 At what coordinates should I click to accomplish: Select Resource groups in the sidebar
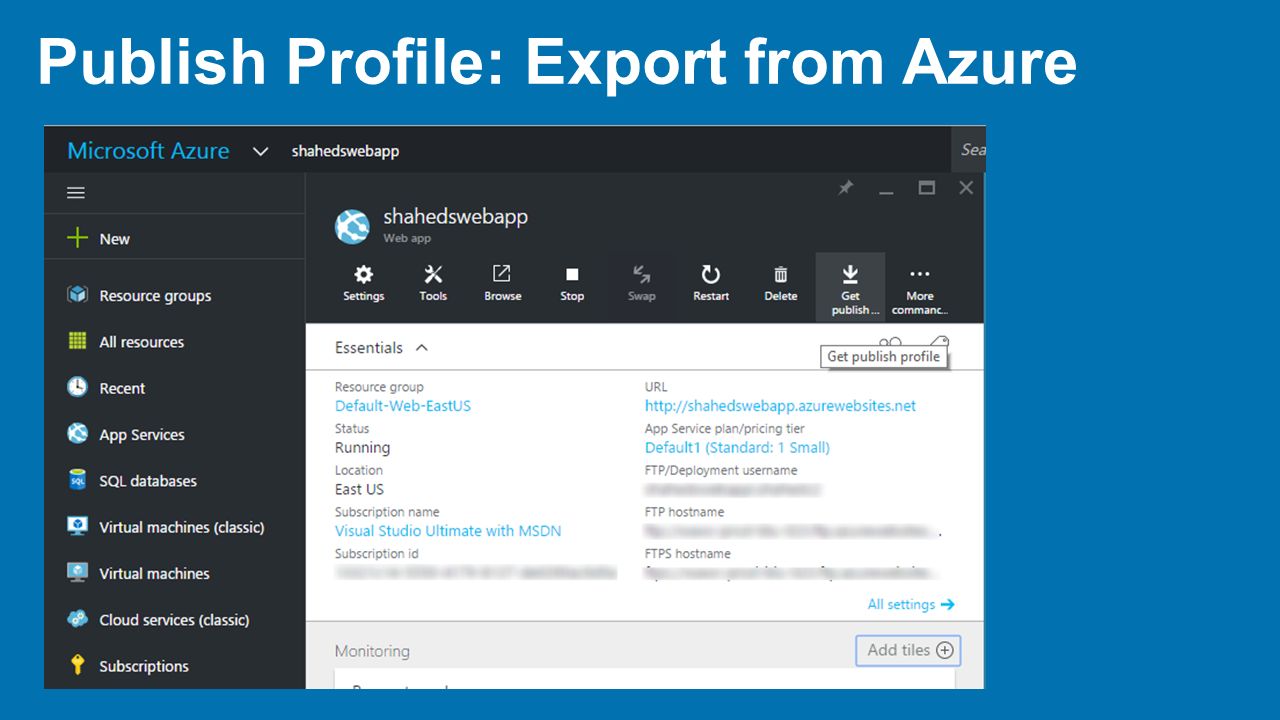coord(155,296)
